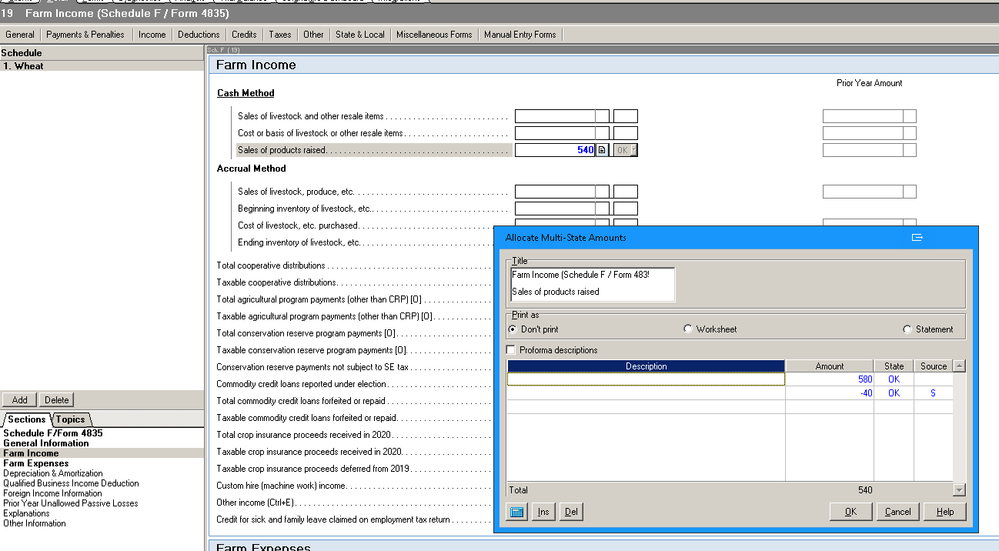Open the Payments & Penalties tab
The height and width of the screenshot is (551, 999).
[85, 34]
